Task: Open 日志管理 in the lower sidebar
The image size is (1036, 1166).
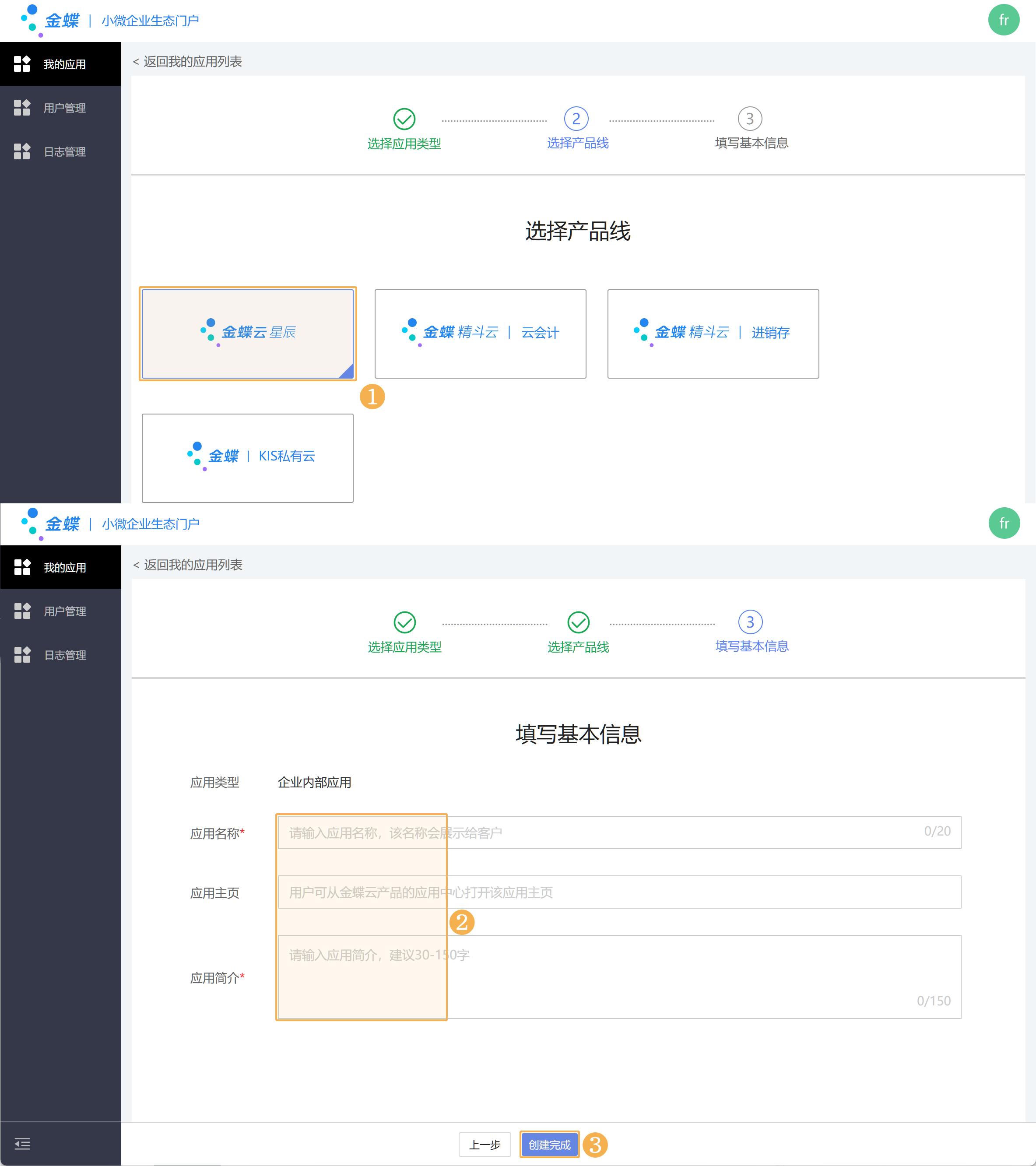Action: (x=64, y=656)
